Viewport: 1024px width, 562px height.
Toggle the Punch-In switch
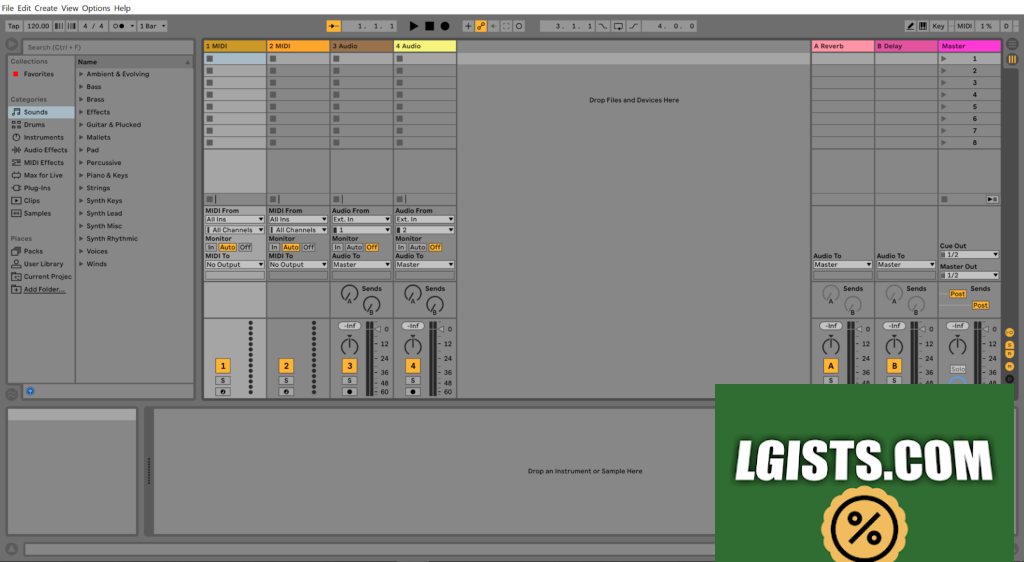[x=603, y=26]
